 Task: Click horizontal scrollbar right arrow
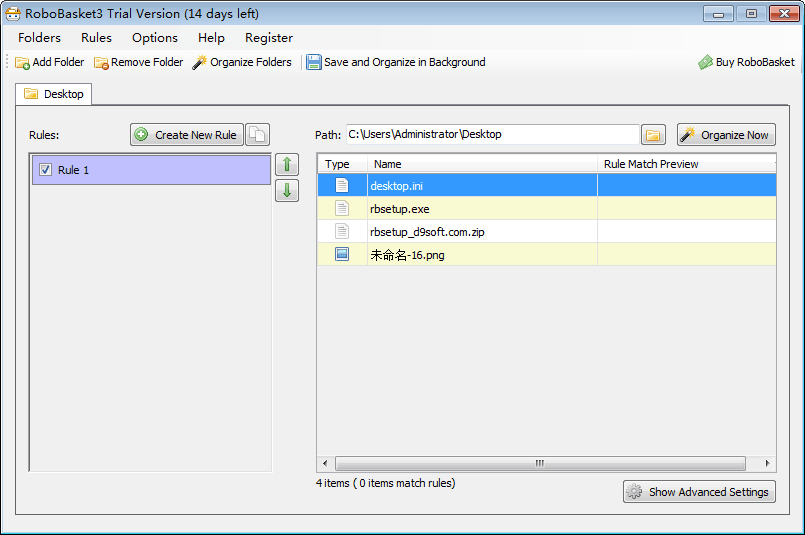point(768,463)
